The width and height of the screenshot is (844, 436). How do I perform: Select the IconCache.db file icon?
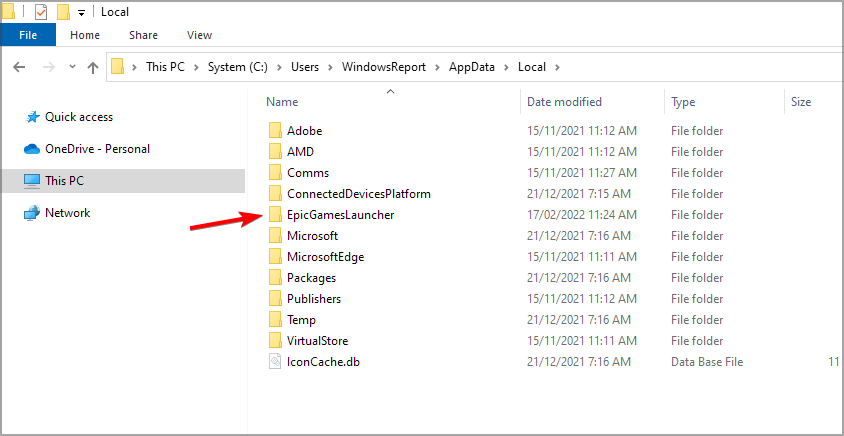tap(276, 362)
